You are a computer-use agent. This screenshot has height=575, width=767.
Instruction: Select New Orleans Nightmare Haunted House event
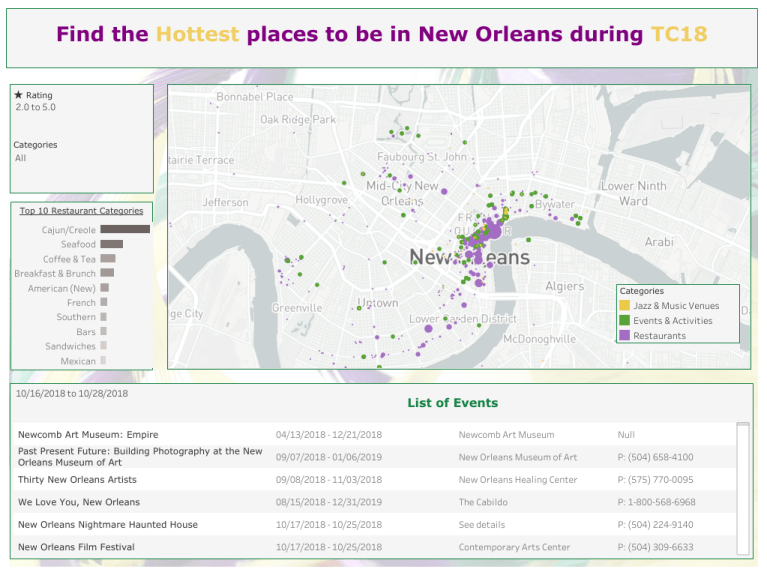(108, 525)
